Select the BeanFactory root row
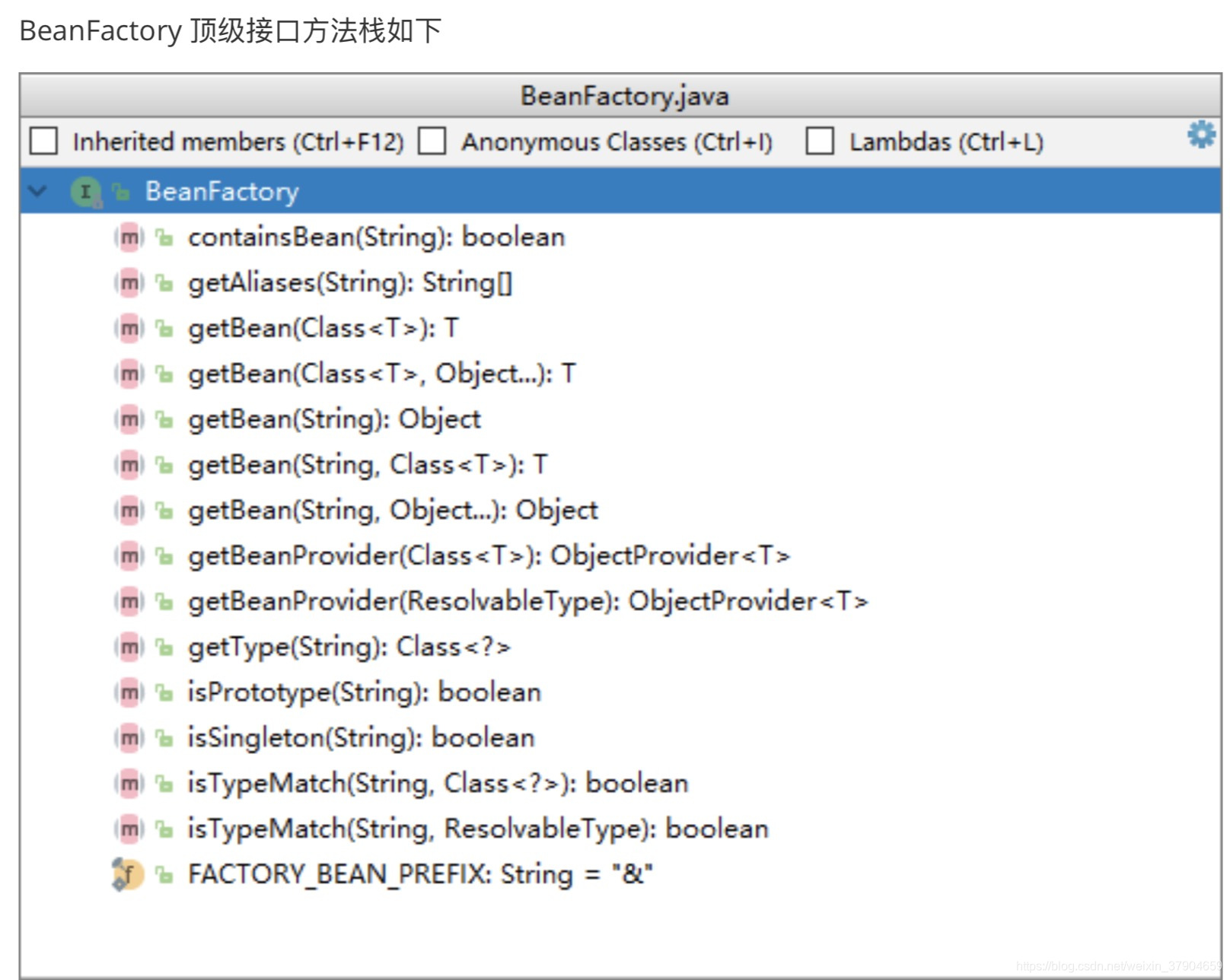 point(620,191)
